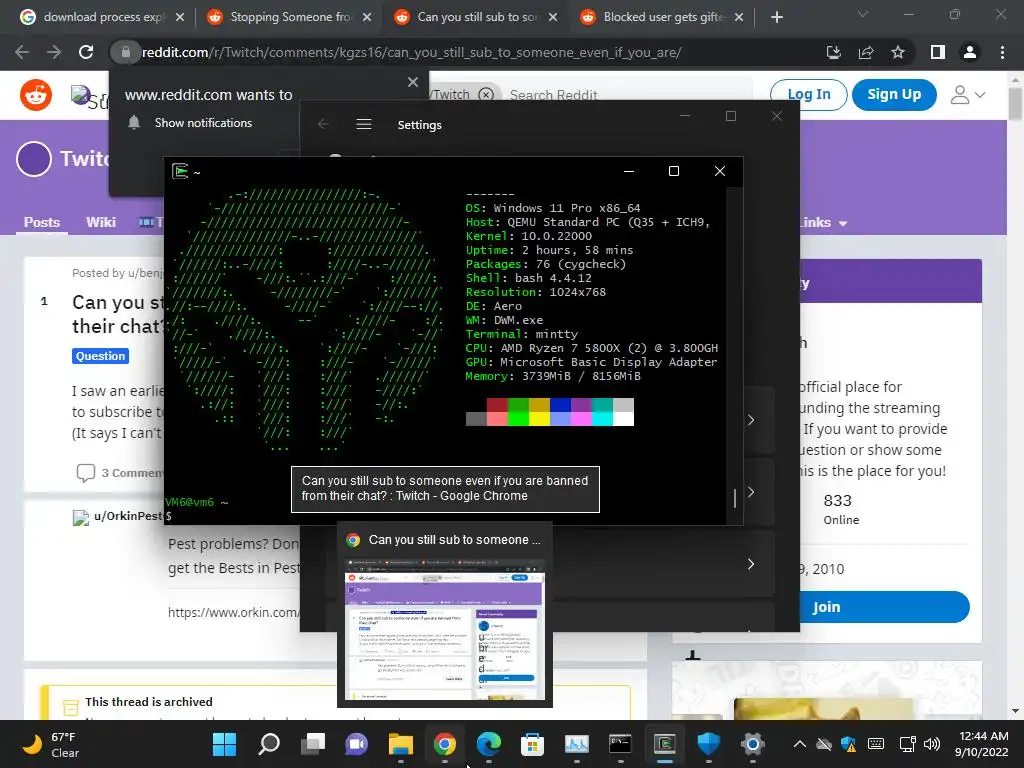Switch to 'download process expl' tab

click(x=102, y=17)
